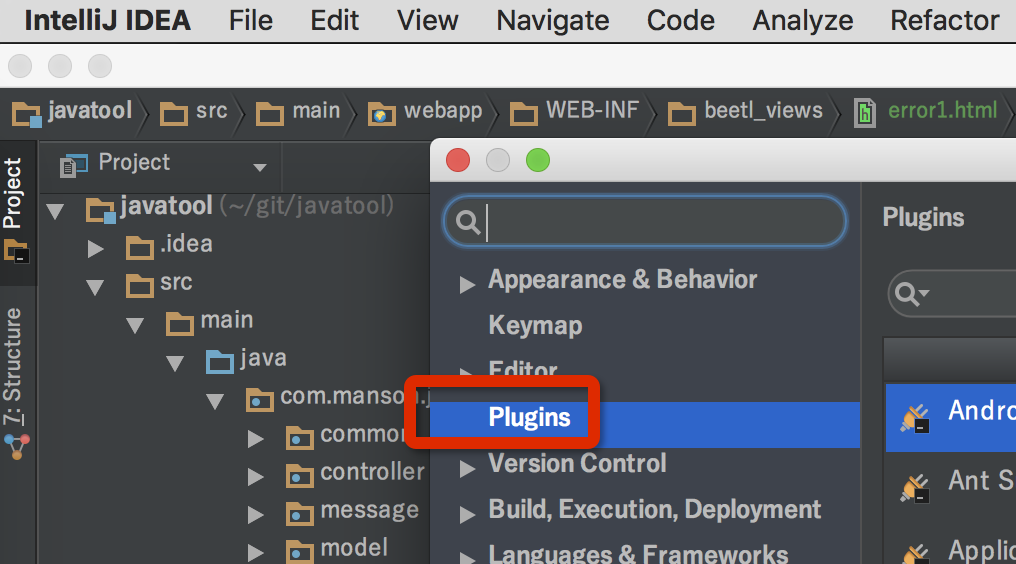Open the Edit menu
Image resolution: width=1016 pixels, height=564 pixels.
pos(334,20)
